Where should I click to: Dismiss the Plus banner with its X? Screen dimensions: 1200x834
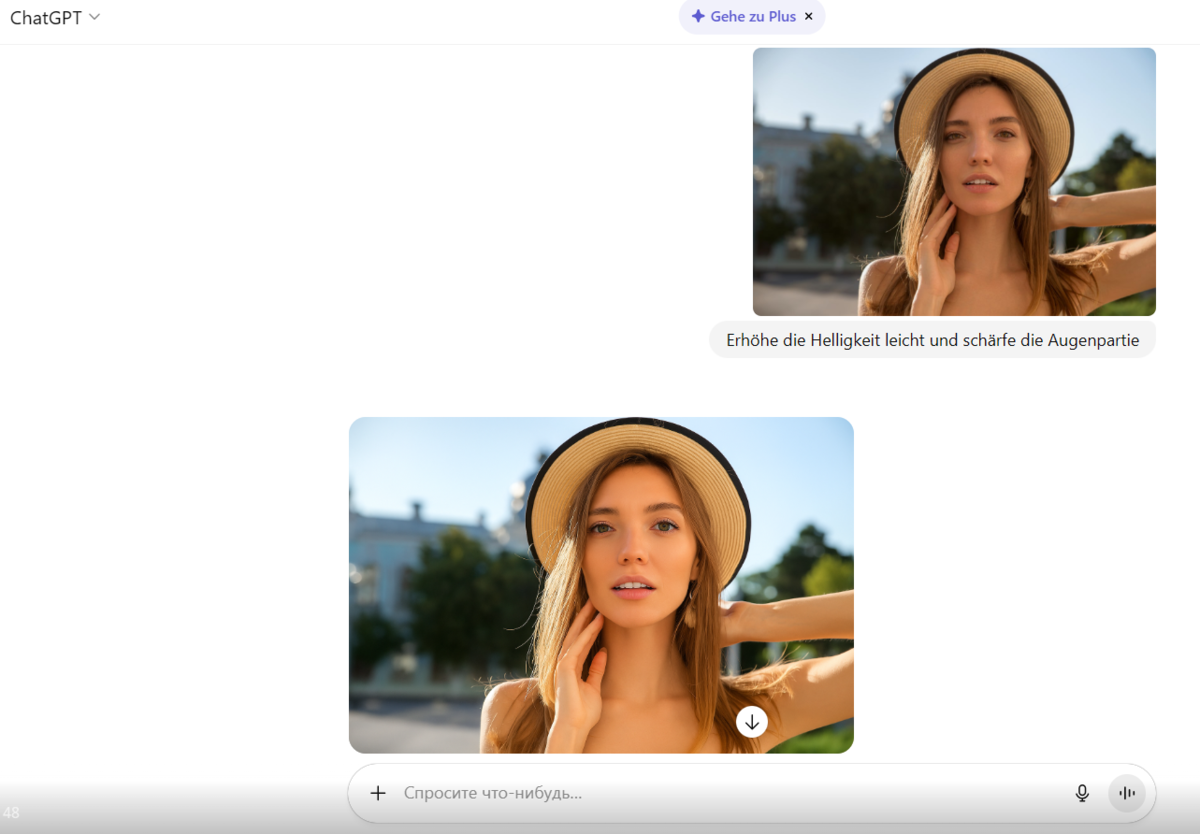(x=808, y=16)
